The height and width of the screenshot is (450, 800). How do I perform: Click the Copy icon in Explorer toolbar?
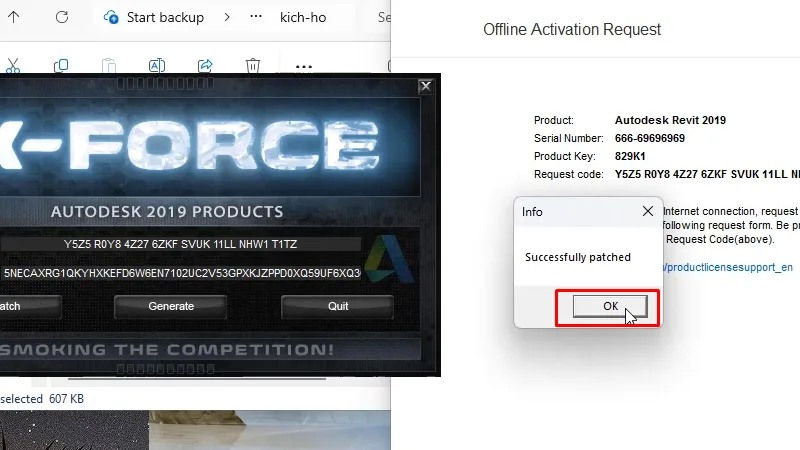pos(61,66)
